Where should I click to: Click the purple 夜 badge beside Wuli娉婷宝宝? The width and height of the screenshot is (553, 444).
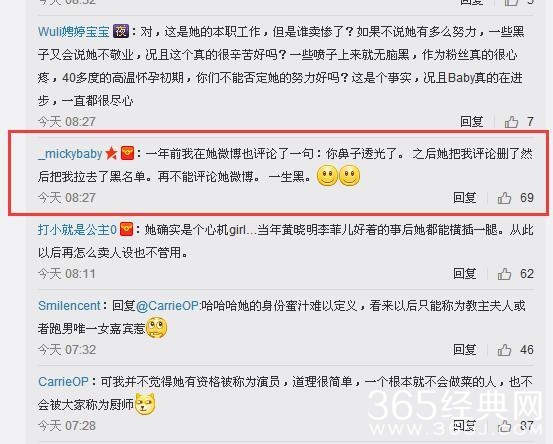coord(121,32)
